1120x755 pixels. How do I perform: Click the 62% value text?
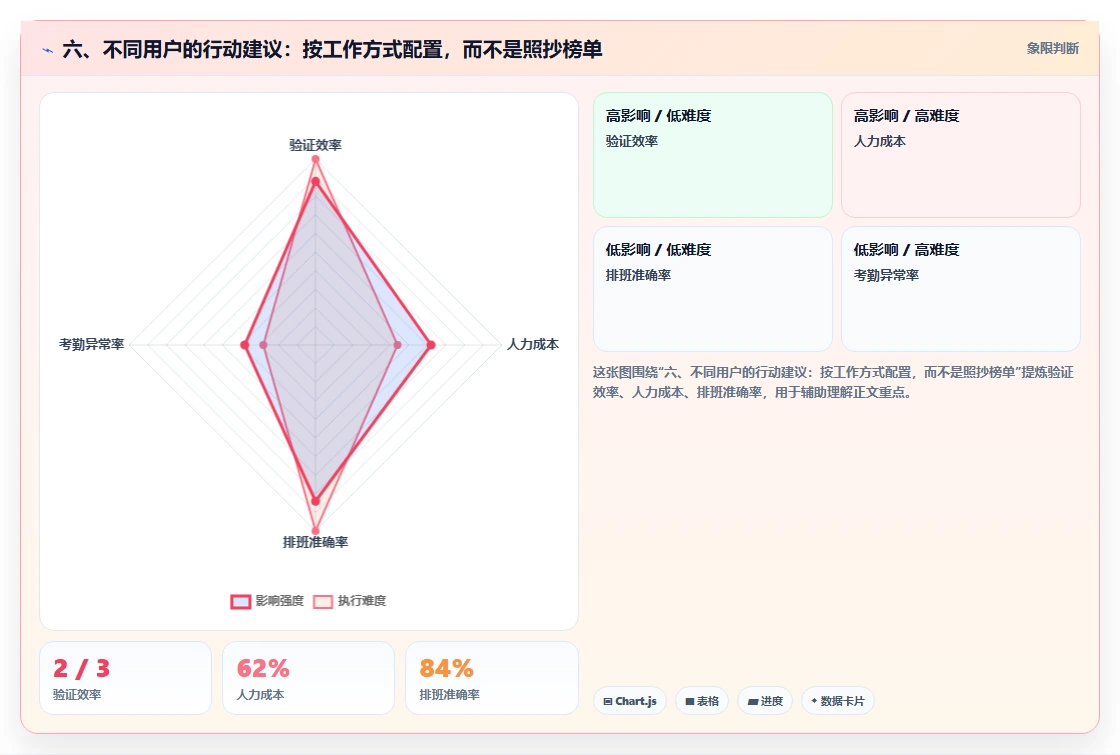click(263, 669)
